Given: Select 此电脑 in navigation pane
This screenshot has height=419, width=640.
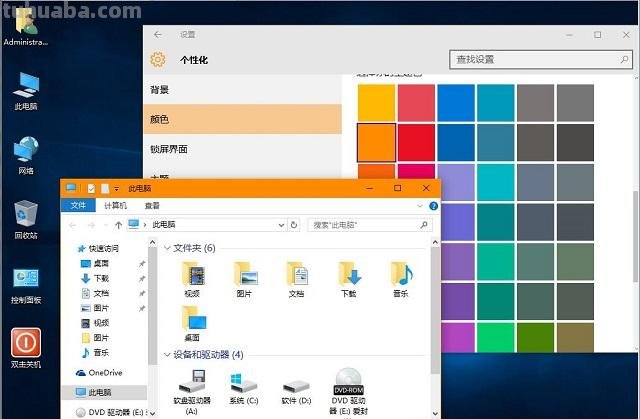Looking at the screenshot, I should 104,392.
